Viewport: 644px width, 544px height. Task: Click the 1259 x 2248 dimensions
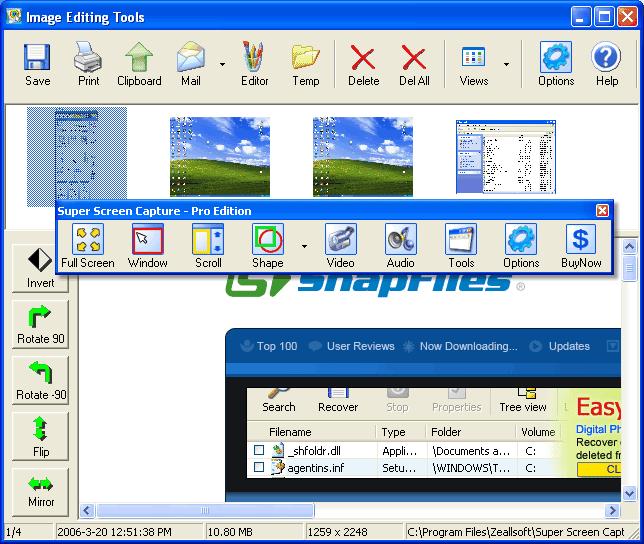337,532
